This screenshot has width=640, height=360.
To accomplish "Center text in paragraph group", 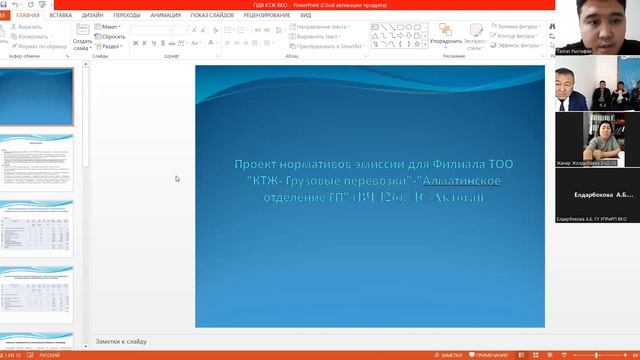I will point(236,43).
